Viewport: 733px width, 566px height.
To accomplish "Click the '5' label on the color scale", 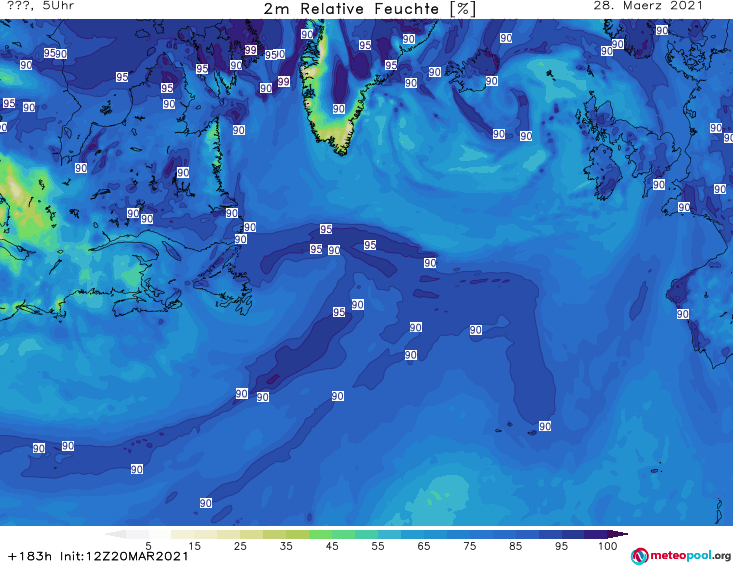I will click(148, 546).
